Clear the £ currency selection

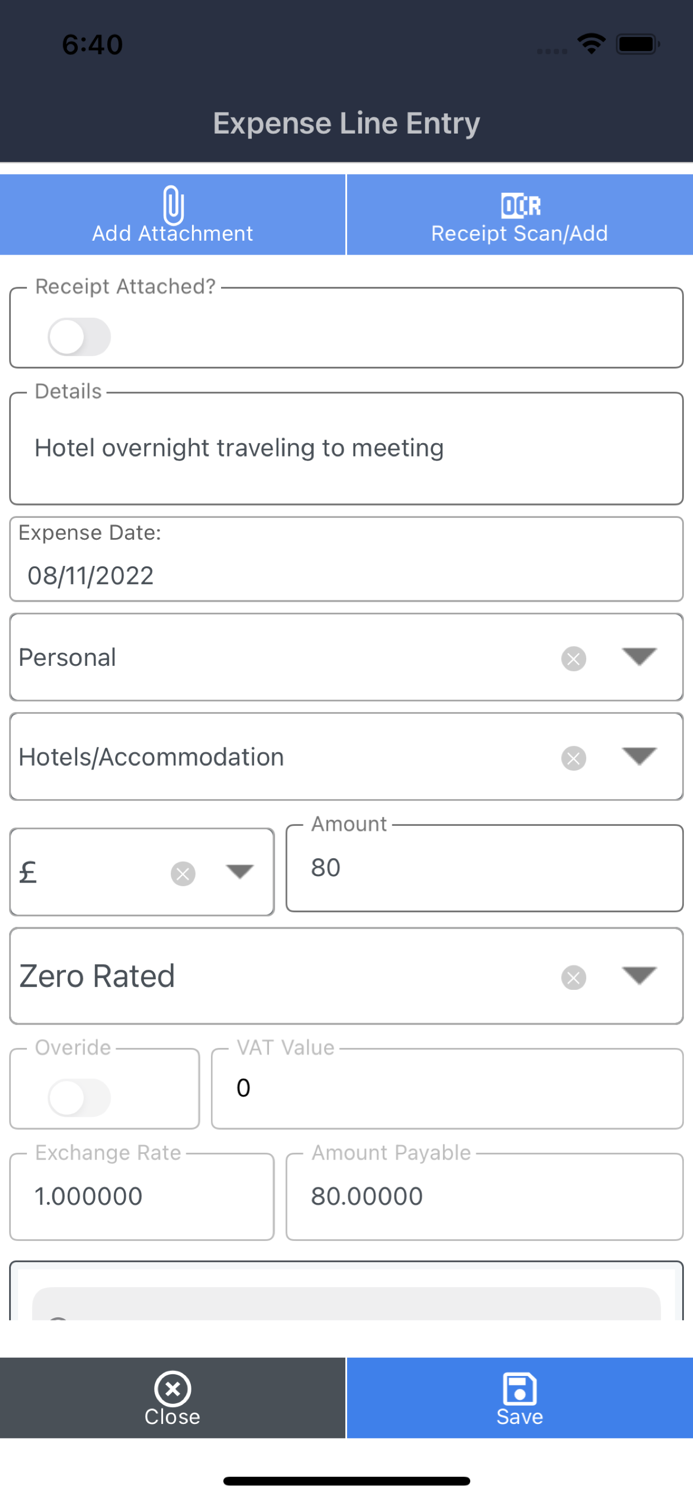click(183, 874)
